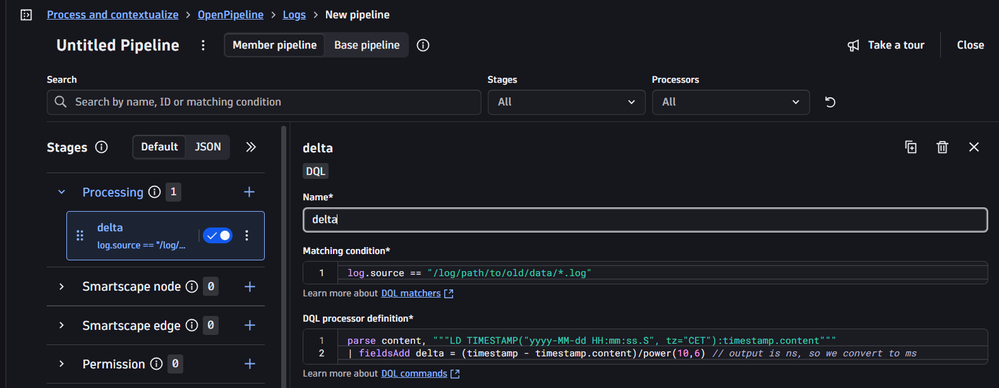
Task: Click the Matching condition code editor
Action: (x=645, y=273)
